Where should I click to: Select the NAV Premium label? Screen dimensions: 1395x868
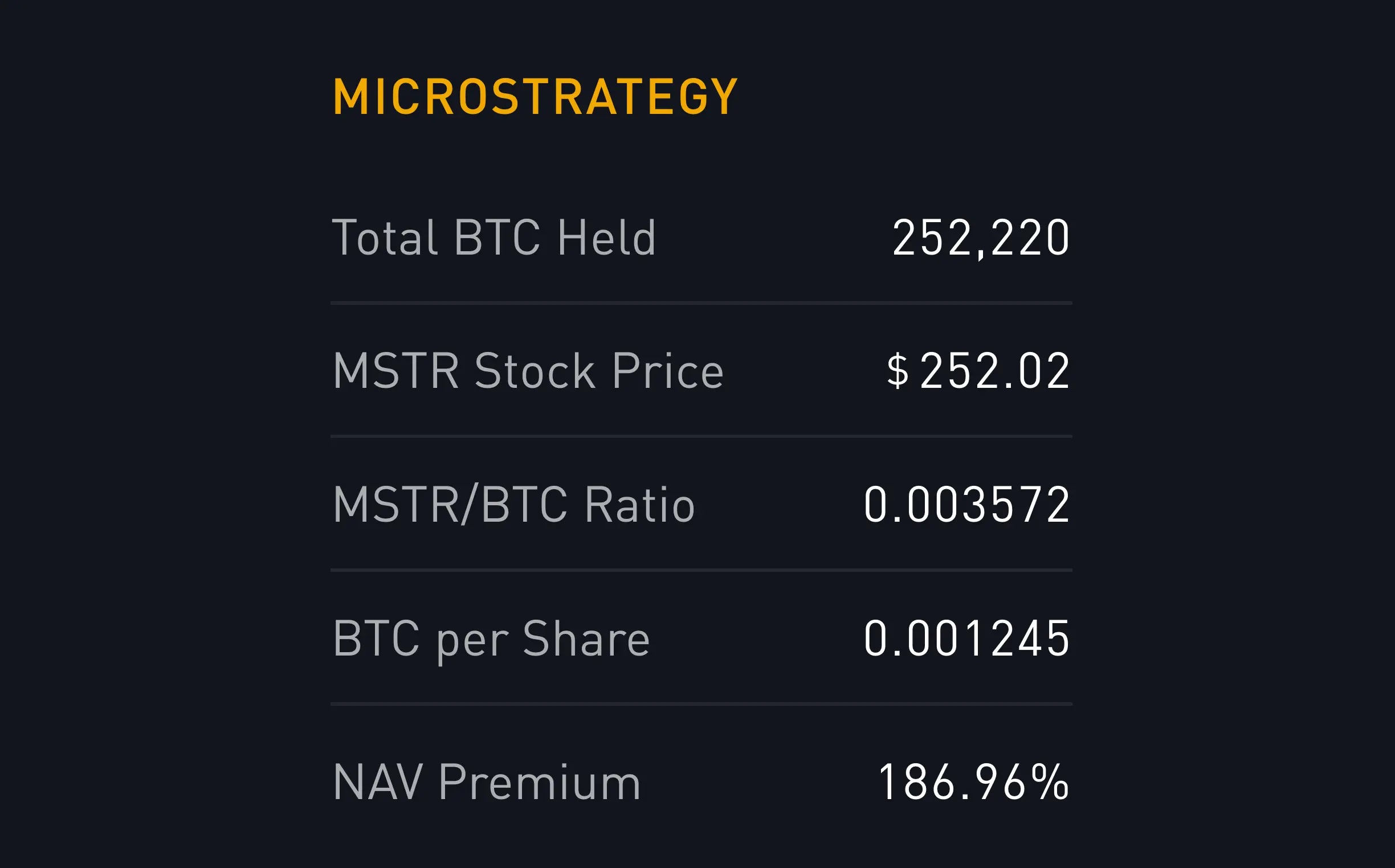pos(487,782)
